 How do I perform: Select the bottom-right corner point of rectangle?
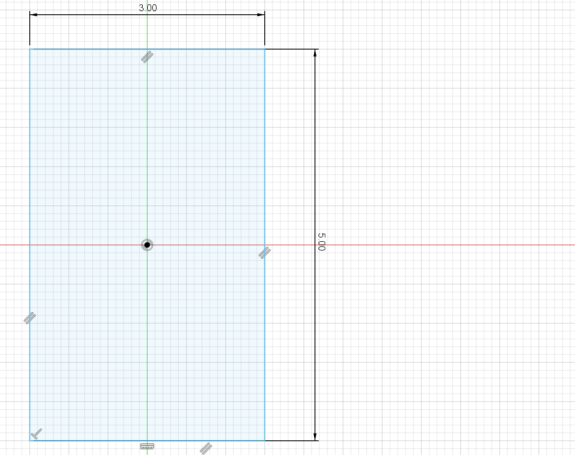coord(265,440)
